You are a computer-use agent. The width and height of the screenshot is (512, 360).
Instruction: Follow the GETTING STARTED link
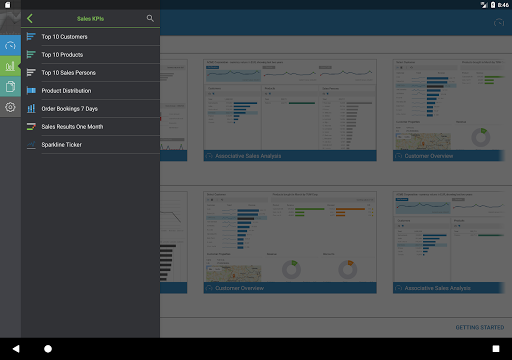coord(480,327)
